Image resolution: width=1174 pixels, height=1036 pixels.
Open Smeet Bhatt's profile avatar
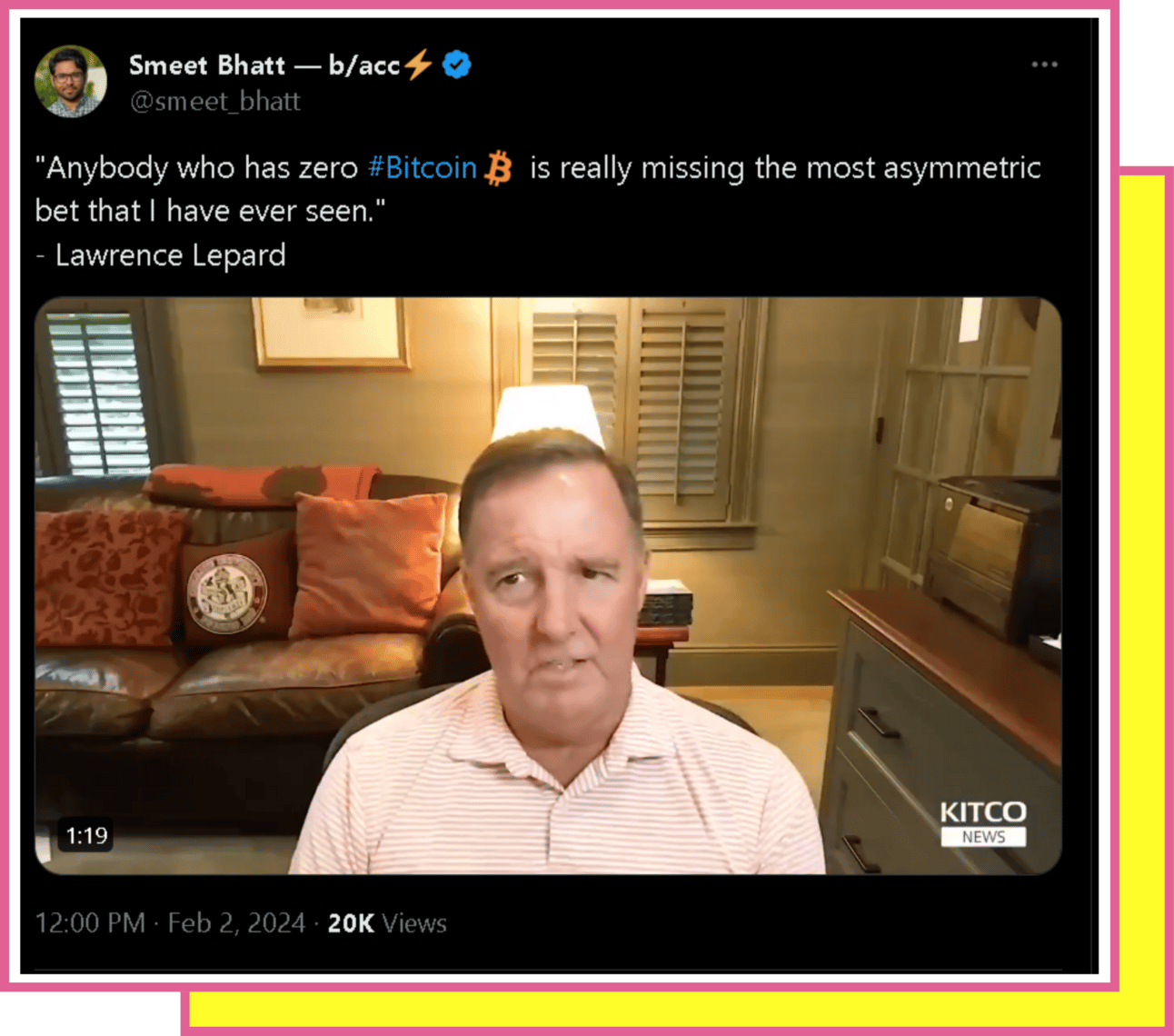[x=70, y=82]
